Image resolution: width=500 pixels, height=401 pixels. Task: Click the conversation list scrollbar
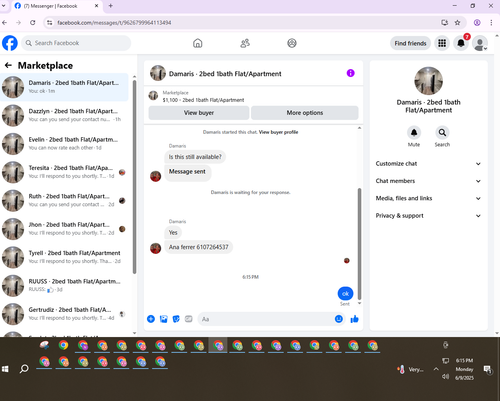coord(134,177)
